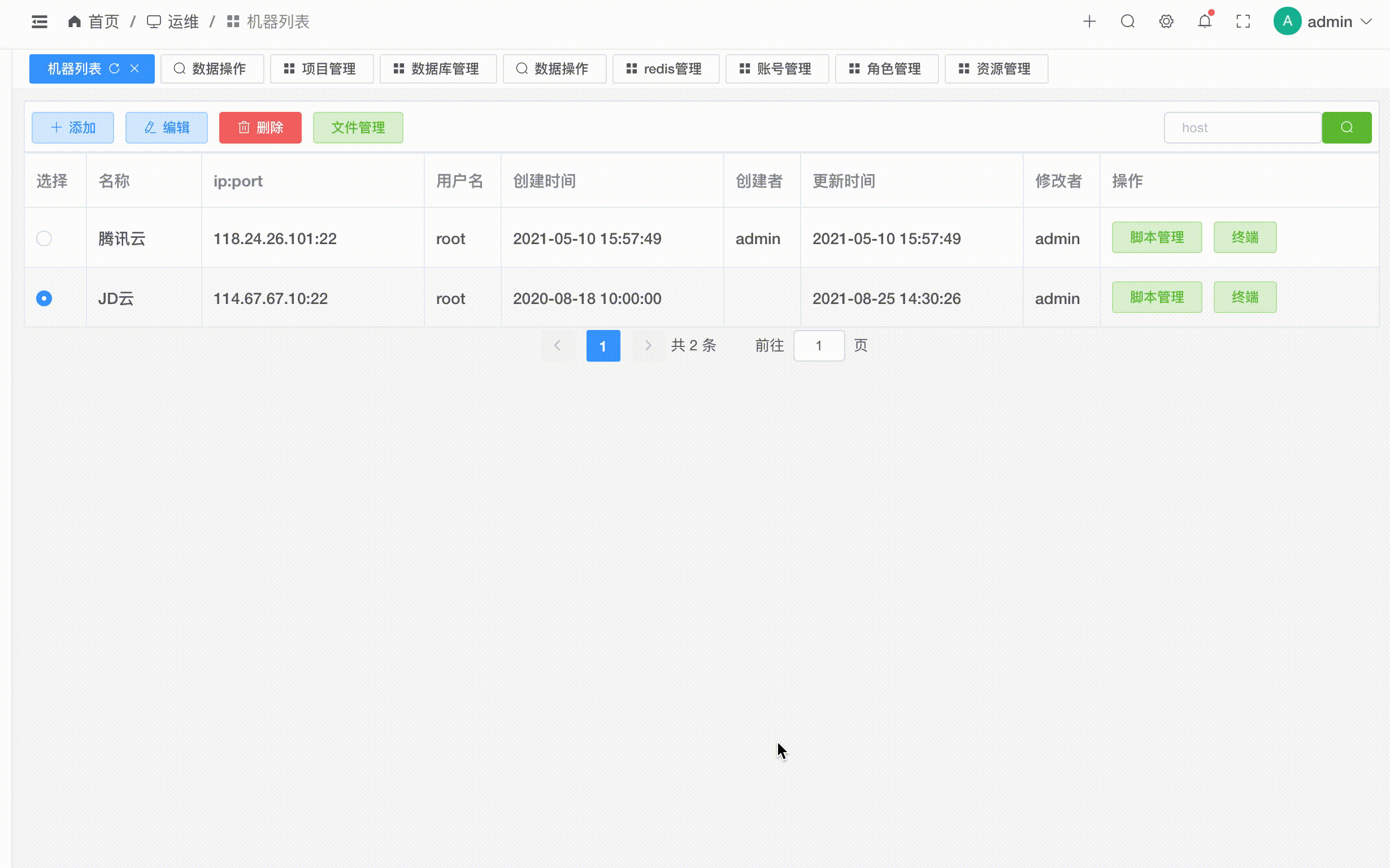Switch to the 账号管理 tab

[776, 68]
